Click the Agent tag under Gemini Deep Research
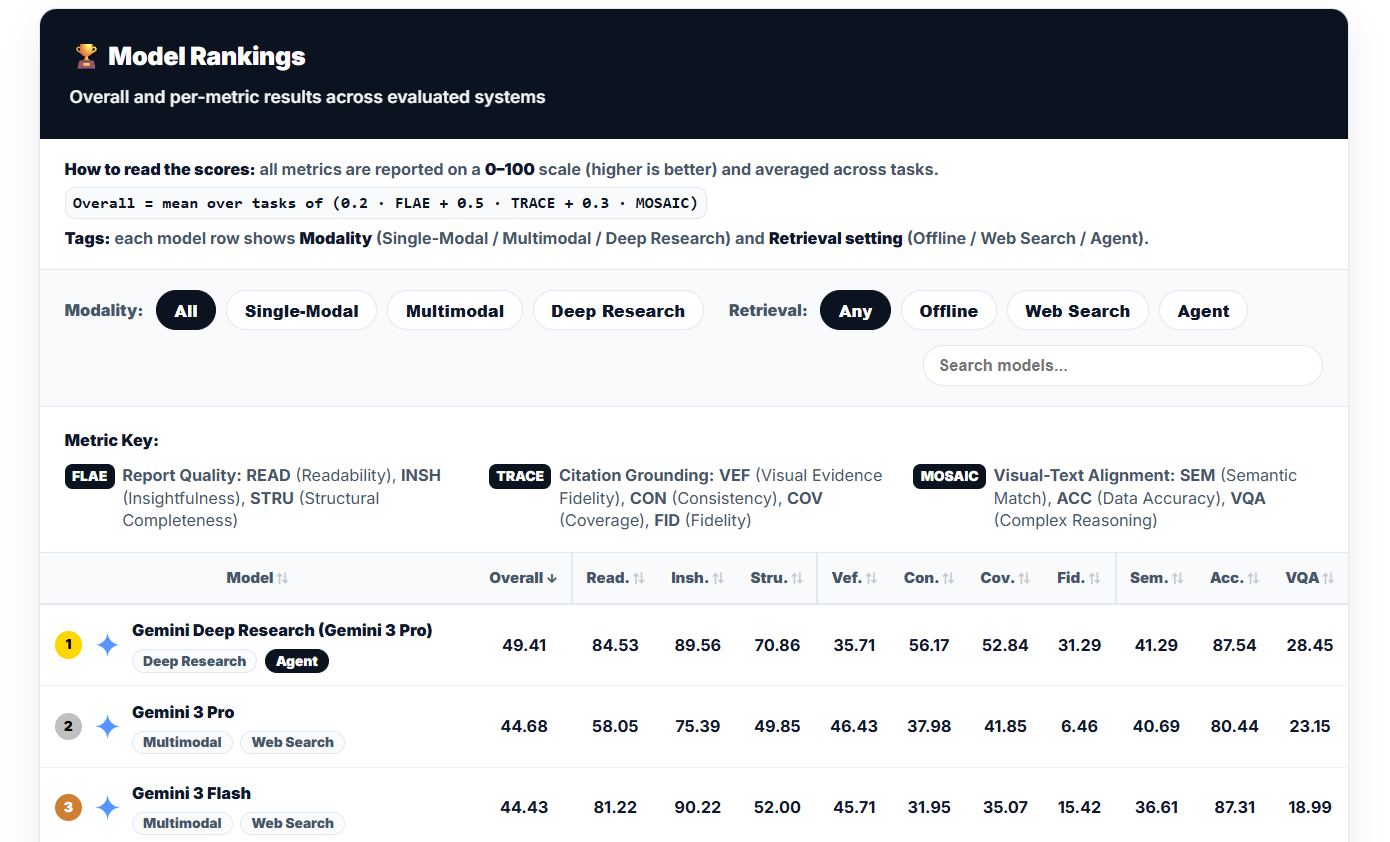The height and width of the screenshot is (842, 1390). coord(297,661)
